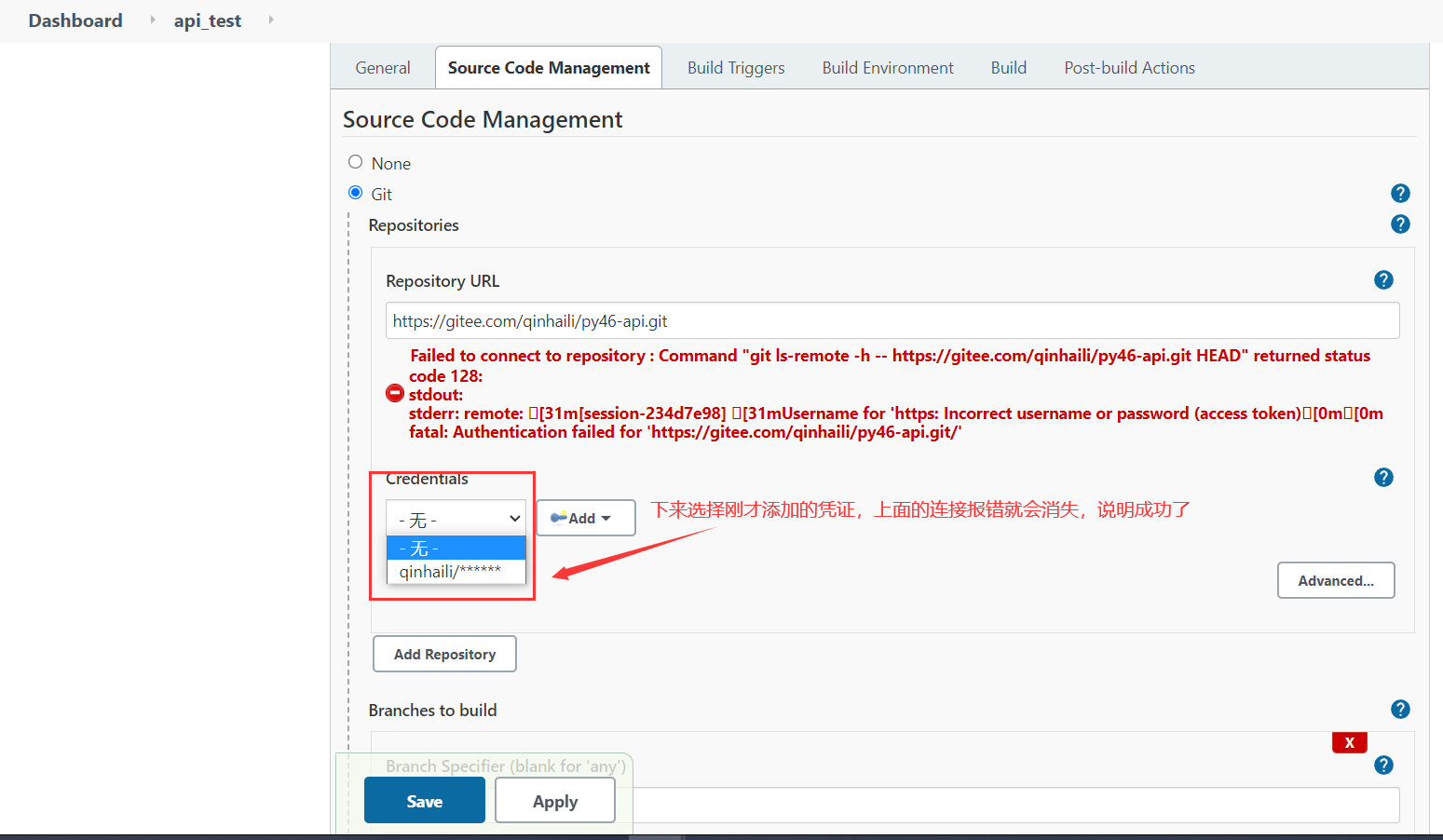Screen dimensions: 1443x840
Task: Switch to the Build tab
Action: [x=1009, y=68]
